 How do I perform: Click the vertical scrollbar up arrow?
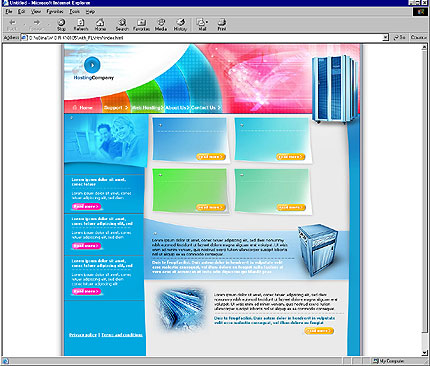[424, 48]
